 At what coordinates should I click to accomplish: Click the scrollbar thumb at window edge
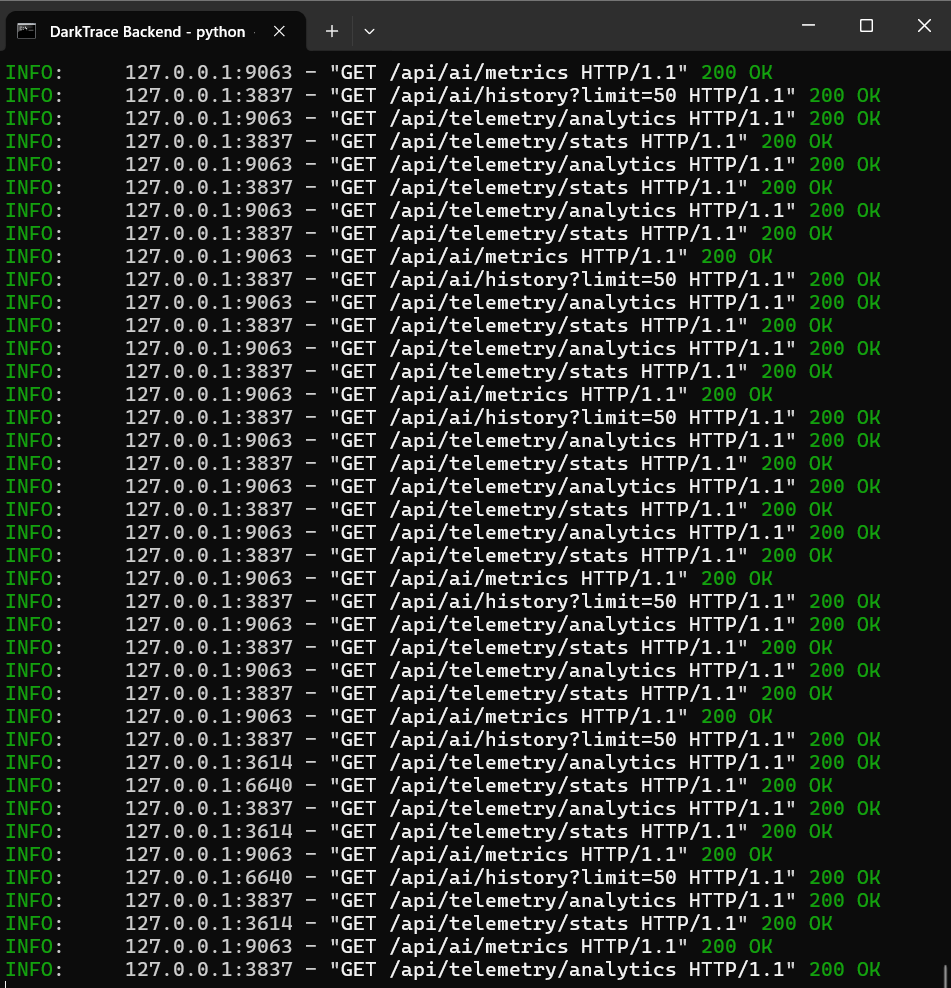945,975
